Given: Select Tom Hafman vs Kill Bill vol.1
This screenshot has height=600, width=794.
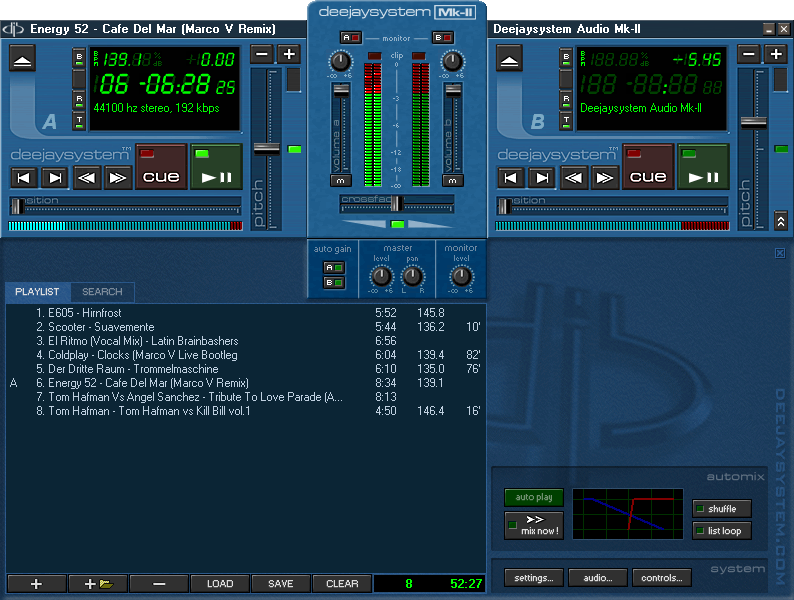Looking at the screenshot, I should pos(246,411).
